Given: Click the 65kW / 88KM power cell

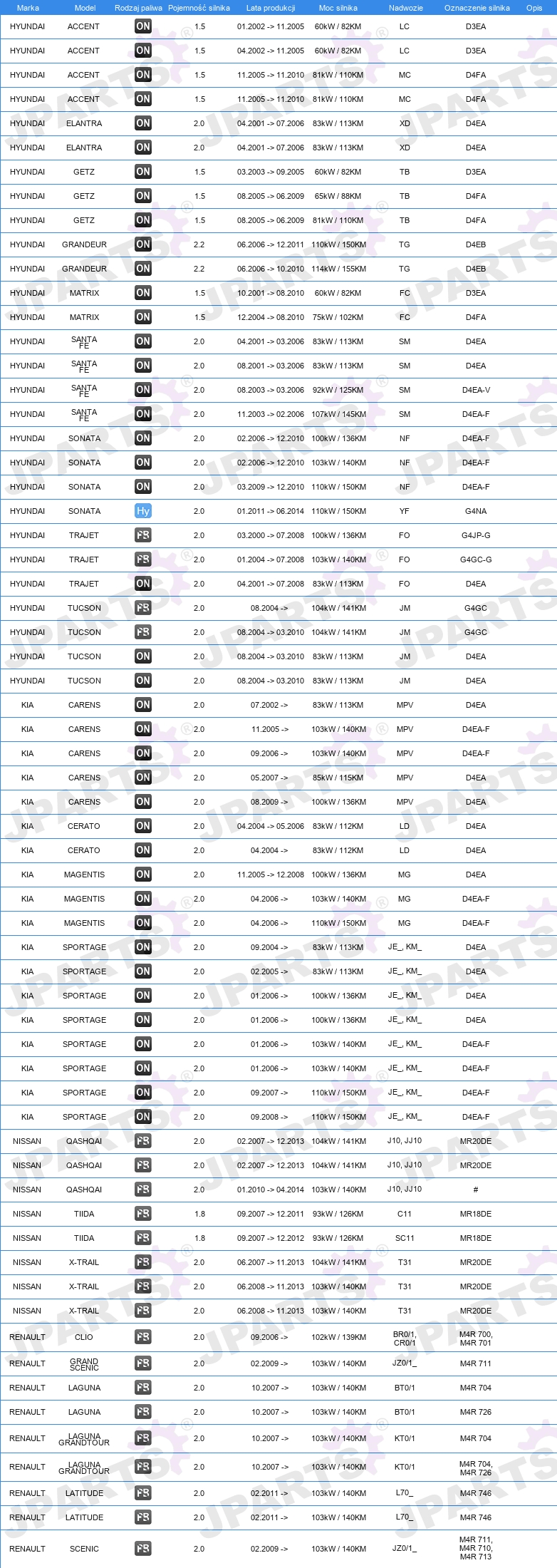Looking at the screenshot, I should [x=338, y=196].
